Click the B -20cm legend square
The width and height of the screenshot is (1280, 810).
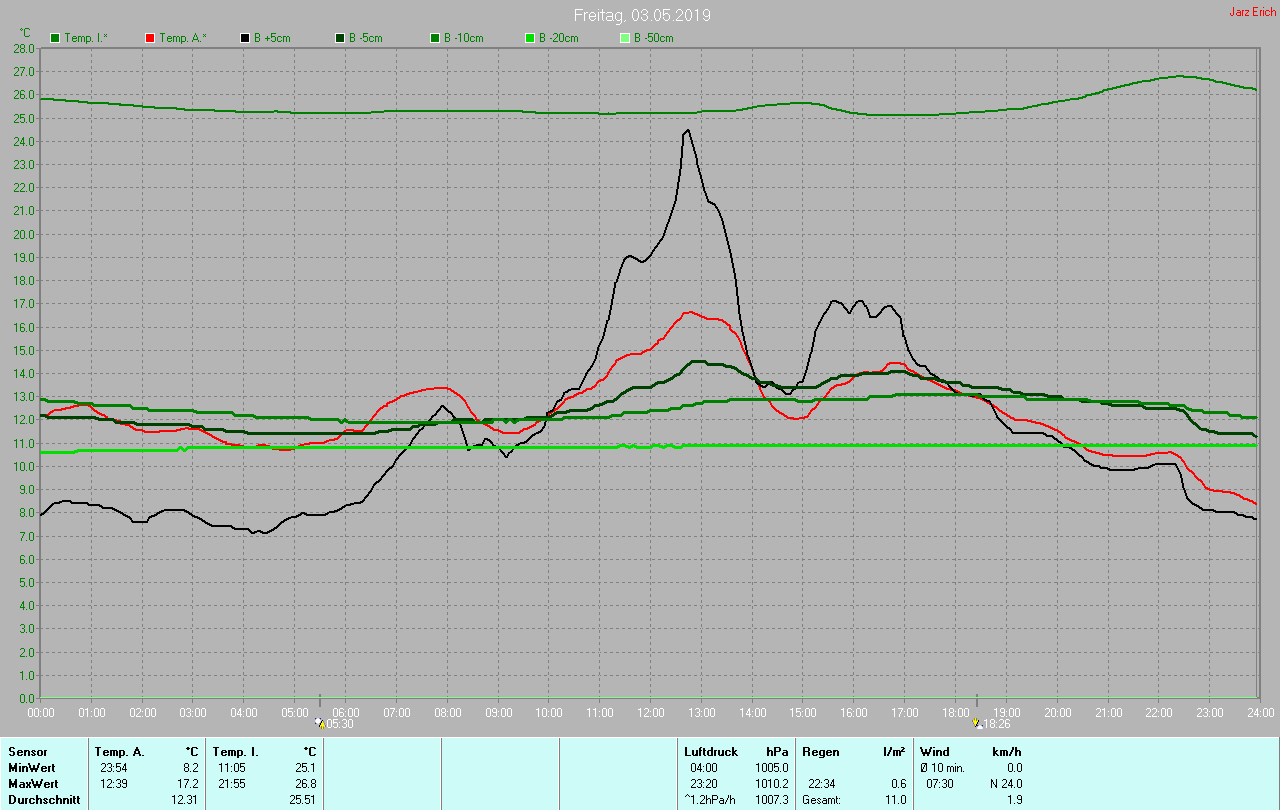click(529, 38)
